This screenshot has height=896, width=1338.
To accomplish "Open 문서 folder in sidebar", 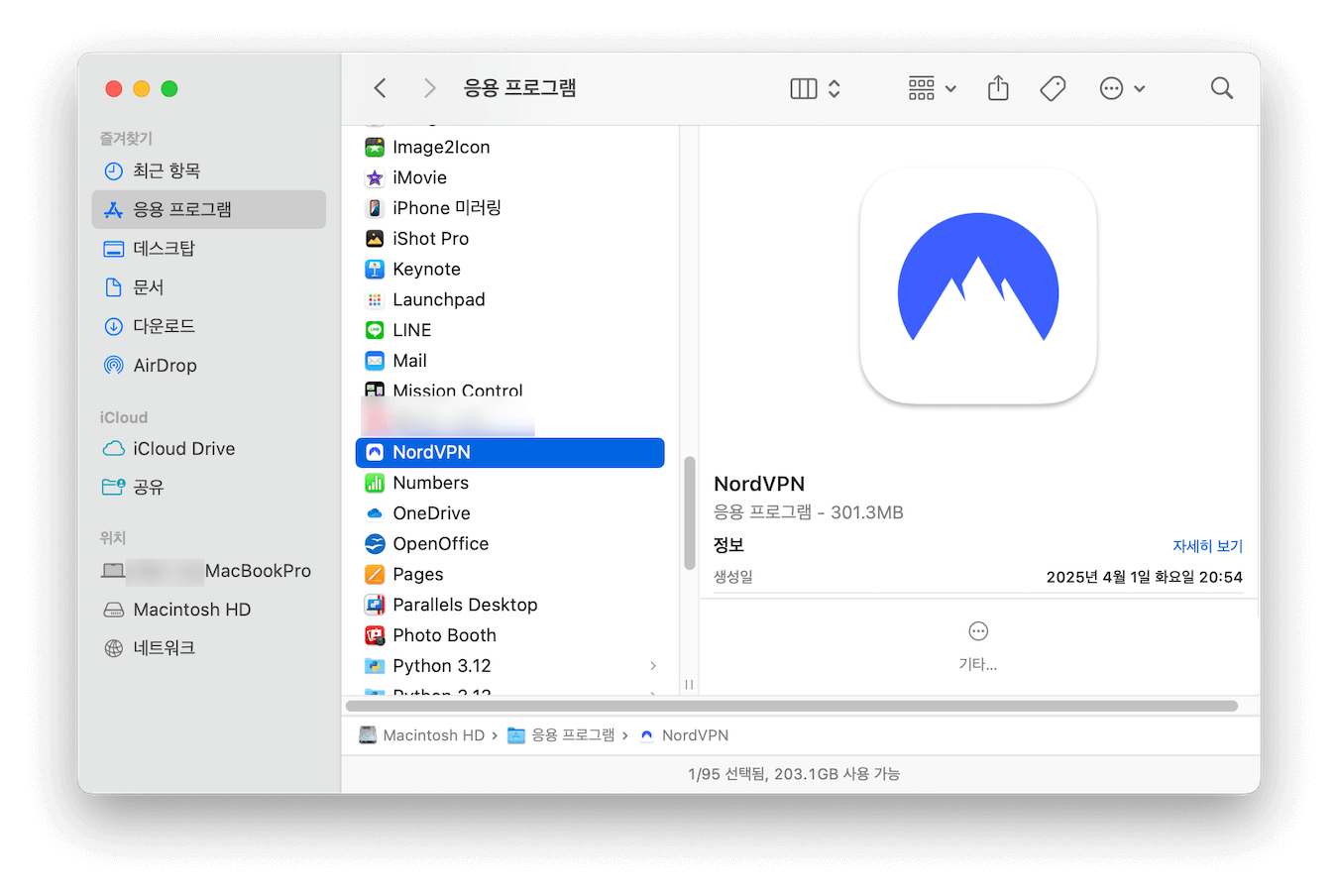I will [x=209, y=287].
